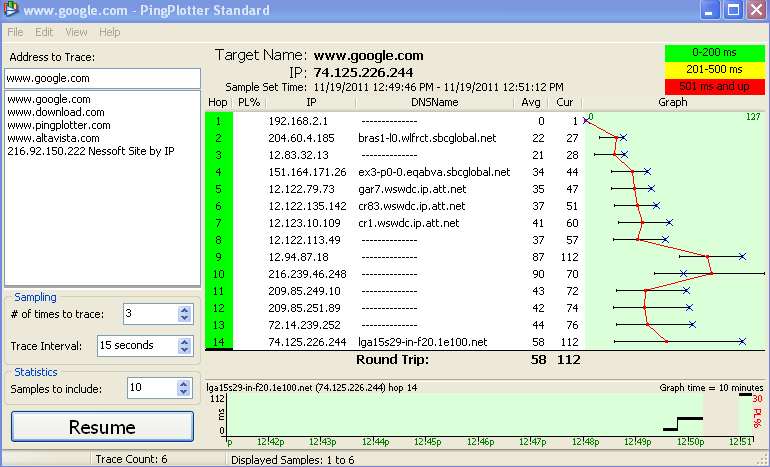Screen dimensions: 770x467
Task: Click IP 216.239.46.248 in hop 10 row
Action: coord(307,274)
